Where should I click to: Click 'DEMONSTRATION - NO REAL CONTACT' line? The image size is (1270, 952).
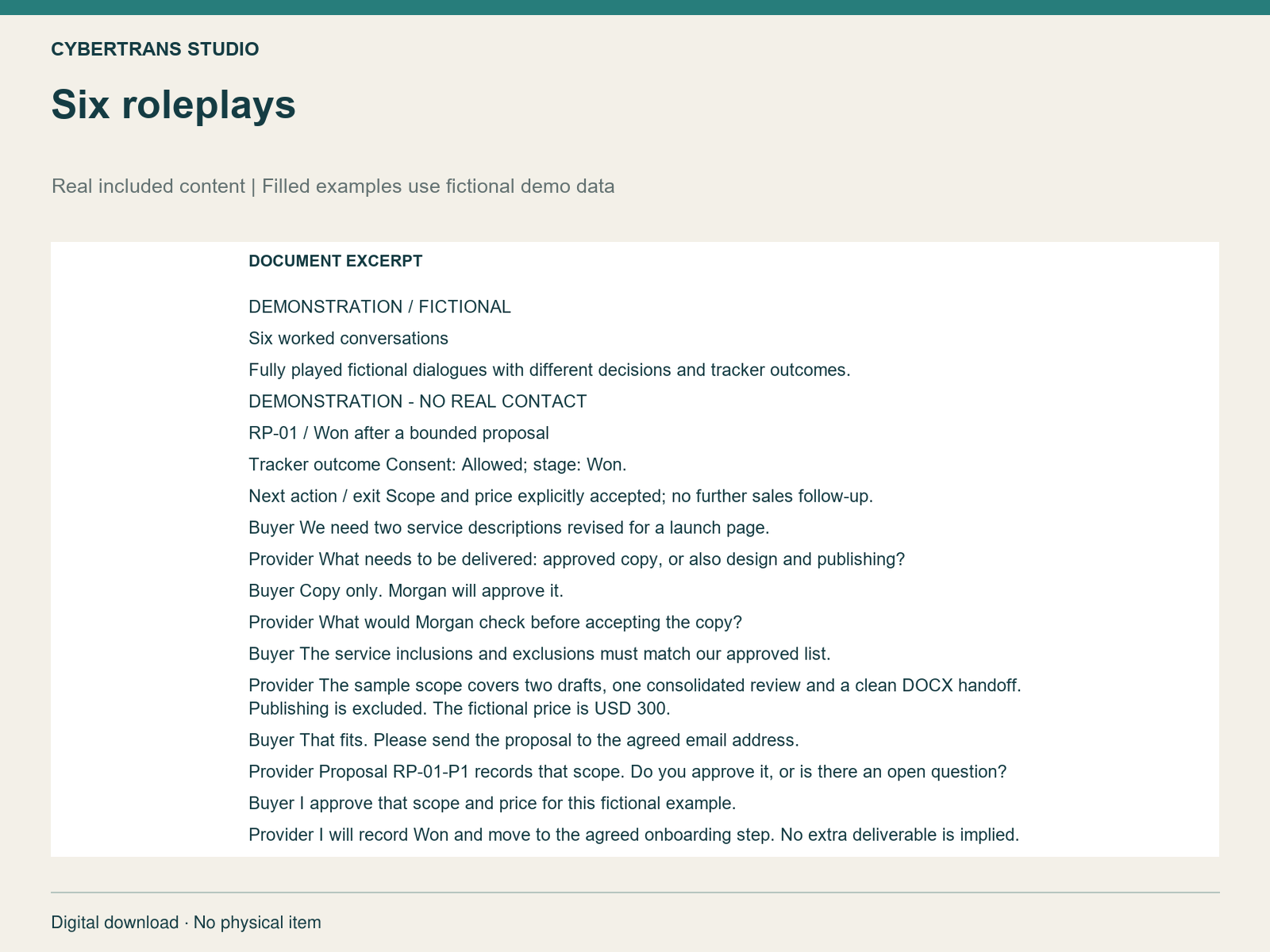418,401
